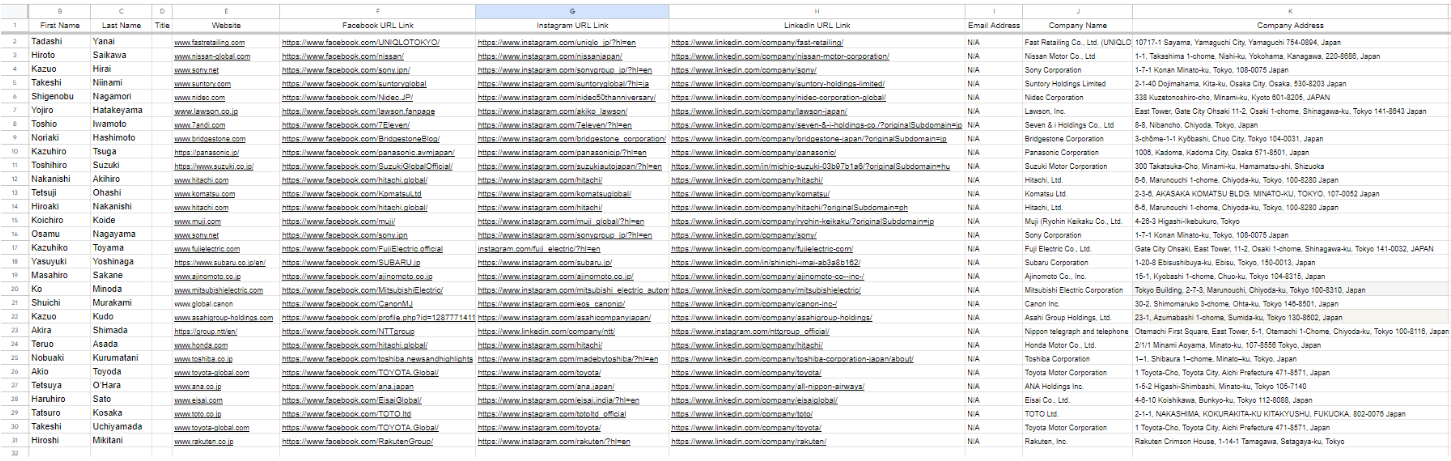
Task: Open the www.fastretailing.com website link
Action: coord(209,43)
